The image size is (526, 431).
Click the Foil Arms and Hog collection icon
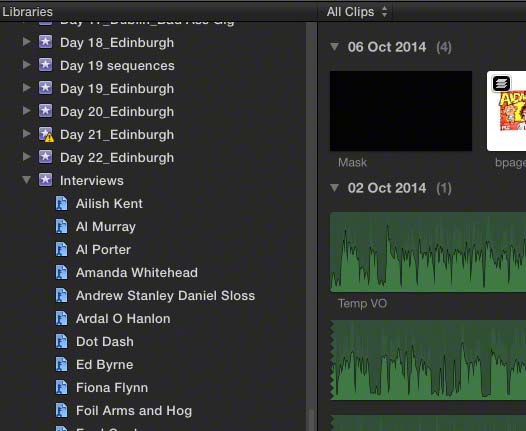click(x=61, y=411)
